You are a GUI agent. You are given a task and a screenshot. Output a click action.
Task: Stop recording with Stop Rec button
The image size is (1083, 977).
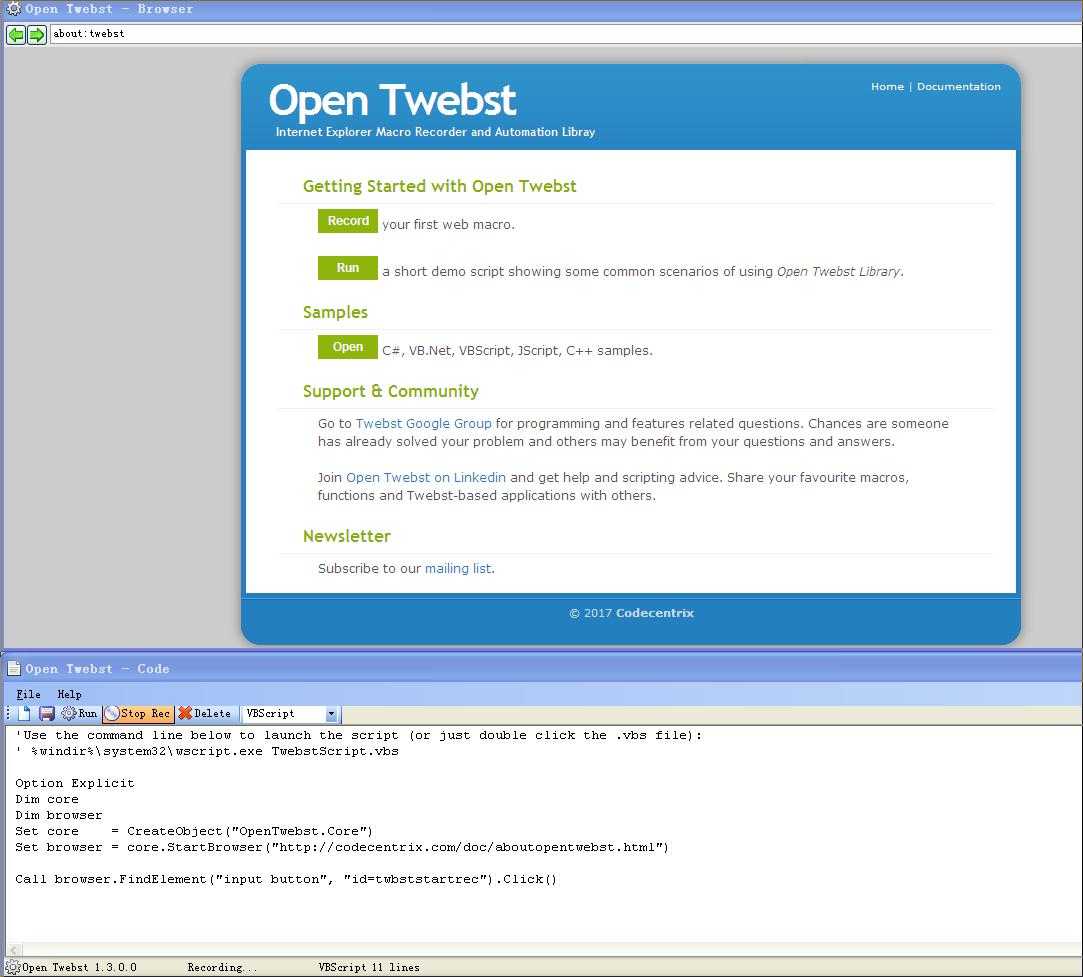(138, 713)
